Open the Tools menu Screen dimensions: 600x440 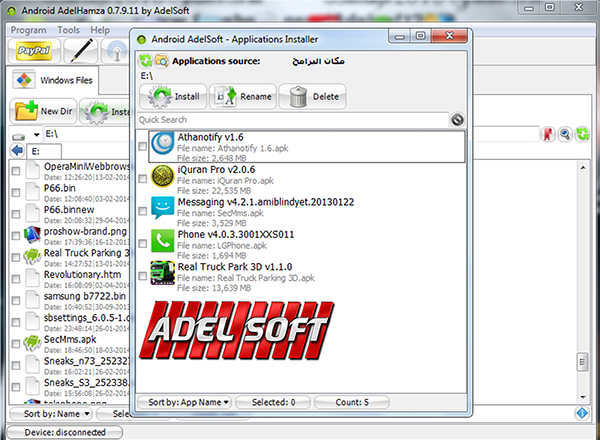[68, 30]
